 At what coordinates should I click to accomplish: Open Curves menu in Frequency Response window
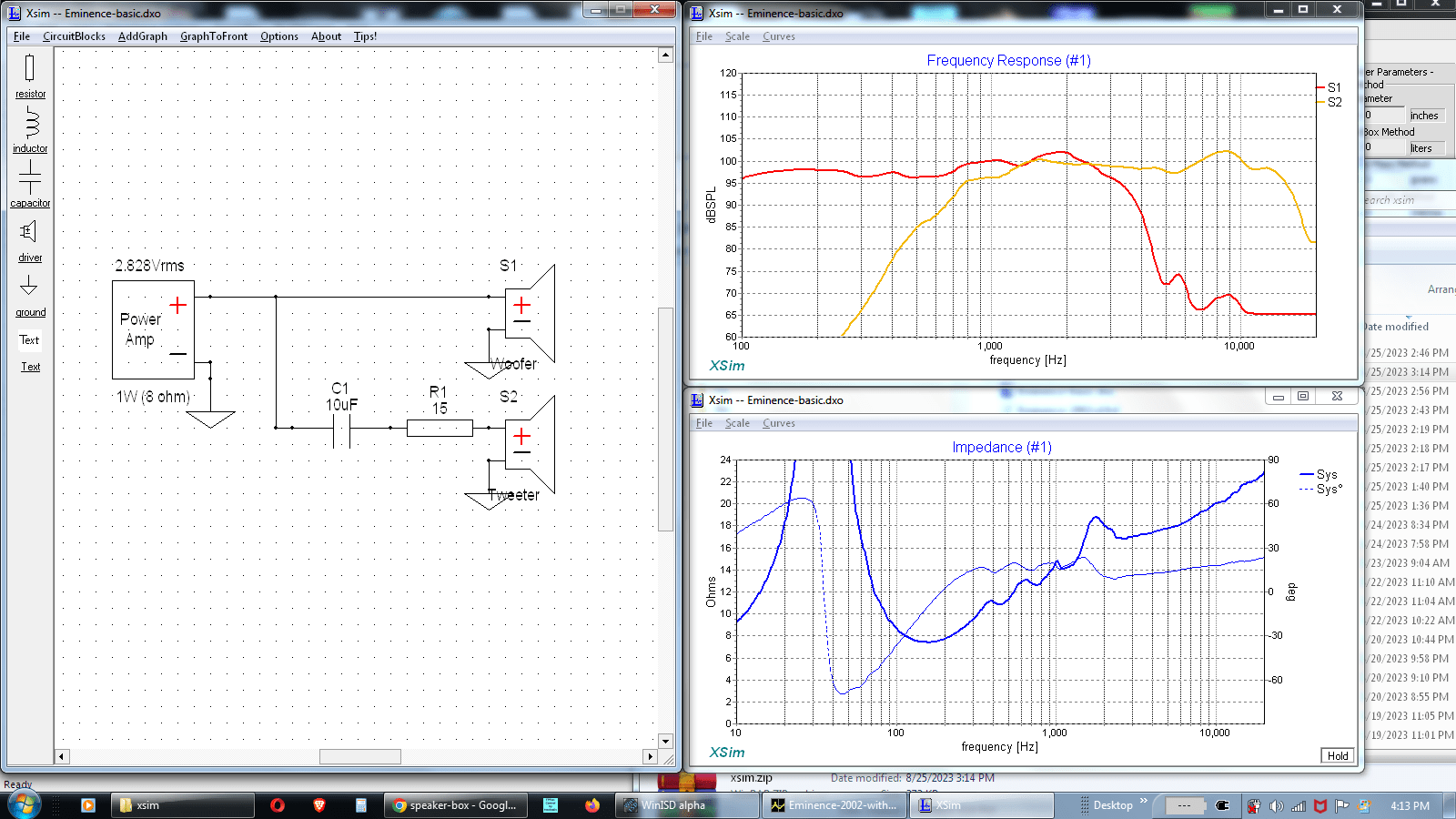pos(778,36)
